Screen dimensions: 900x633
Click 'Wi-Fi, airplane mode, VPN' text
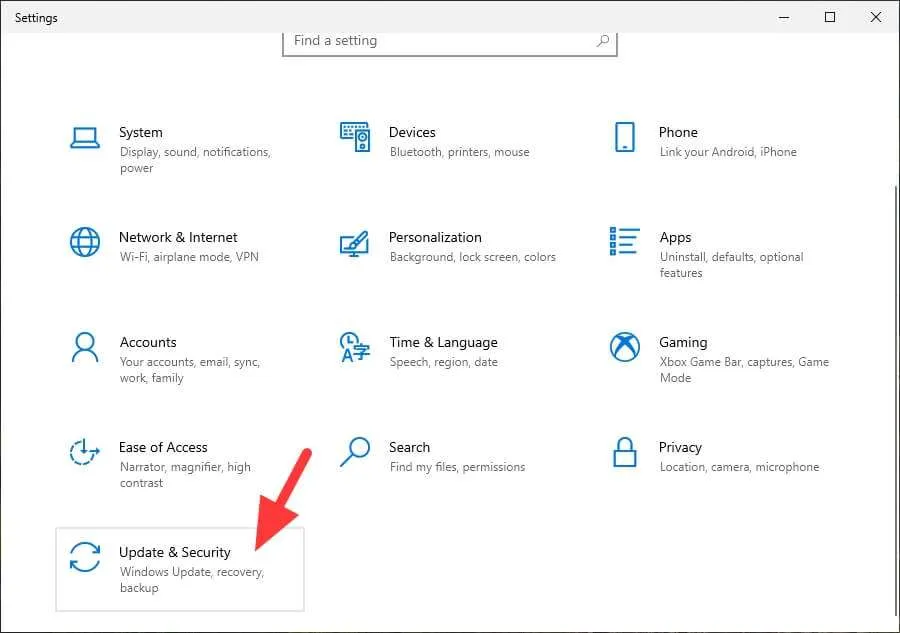189,257
